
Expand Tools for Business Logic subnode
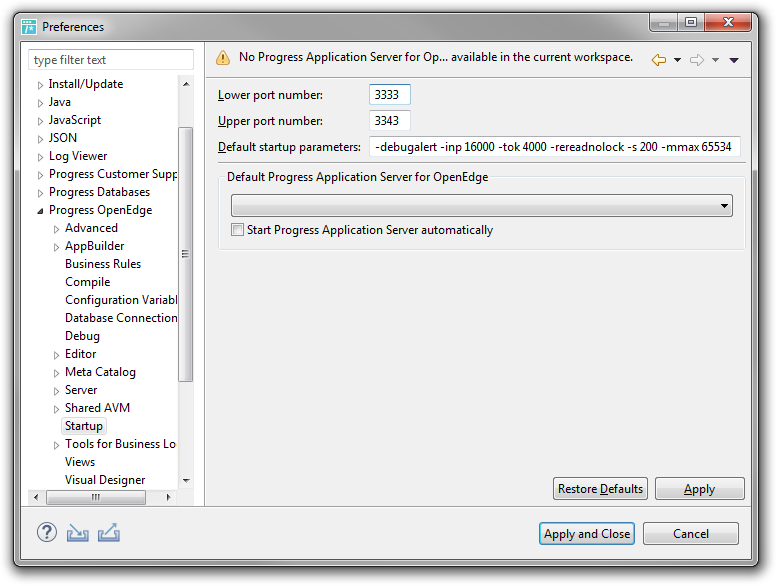[56, 445]
